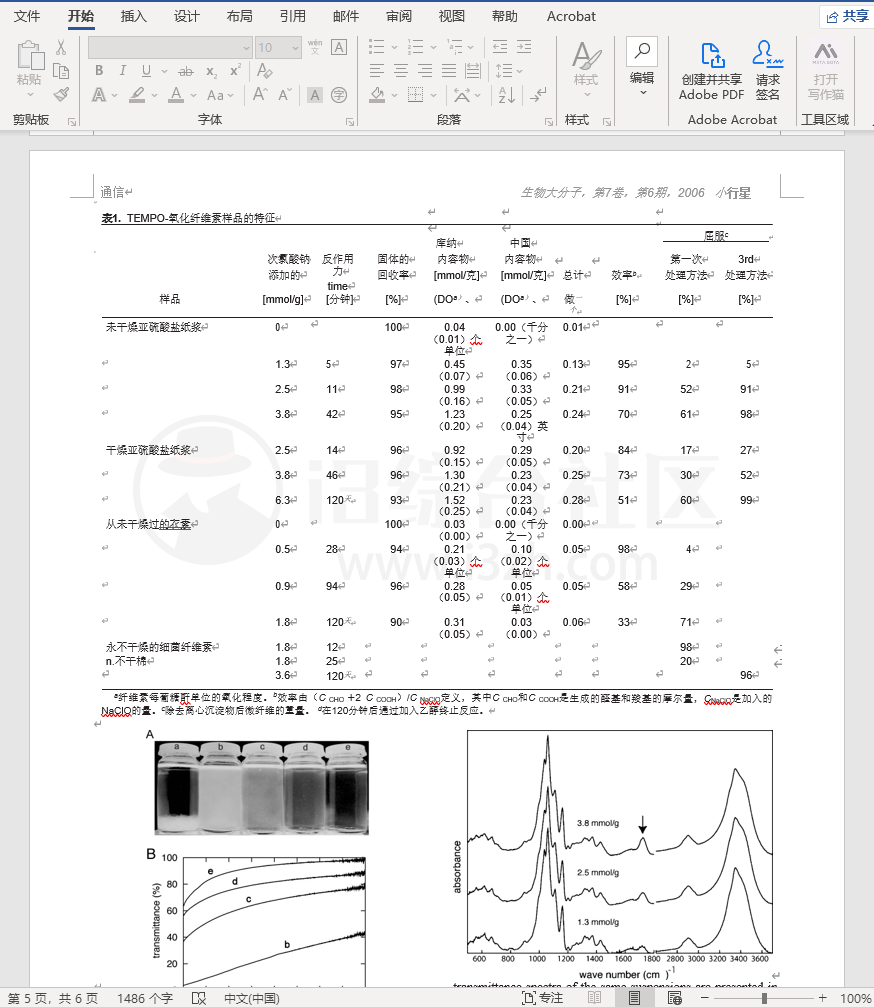Click the Increase Indent icon
The image size is (874, 1007).
[524, 47]
